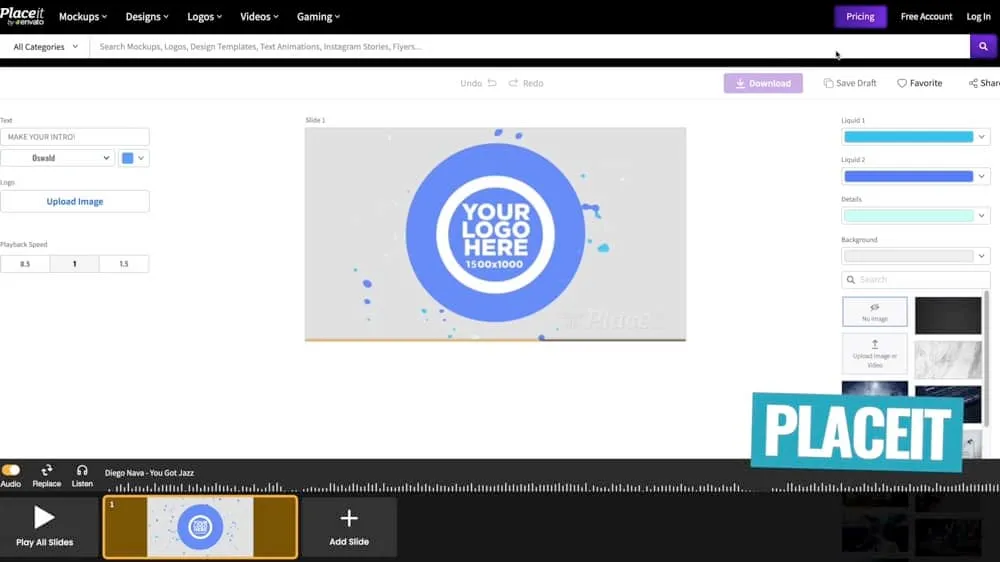The height and width of the screenshot is (562, 1000).
Task: Click the Upload Image button
Action: 75,201
